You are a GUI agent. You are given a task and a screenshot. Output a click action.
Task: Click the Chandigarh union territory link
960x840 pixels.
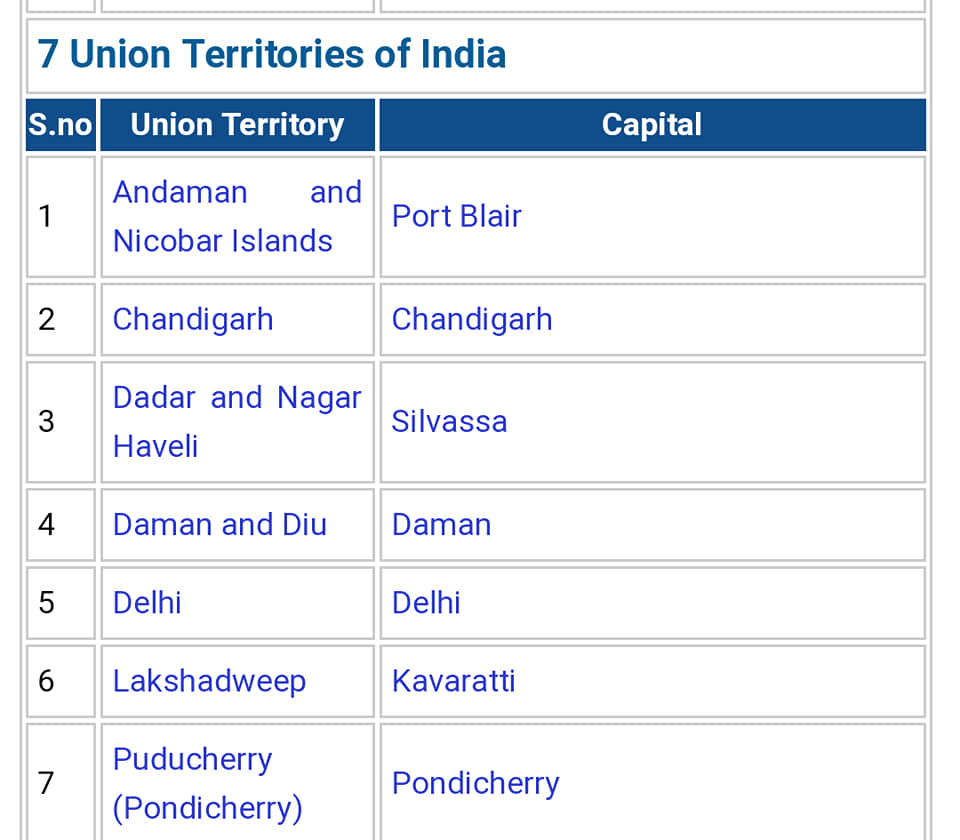tap(193, 320)
